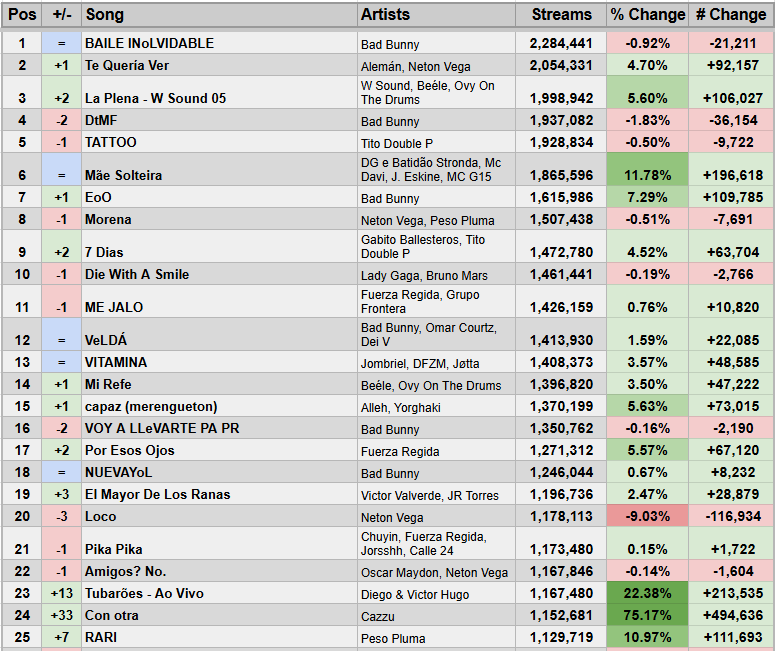This screenshot has width=775, height=651.
Task: Click the % Change column header
Action: click(647, 15)
